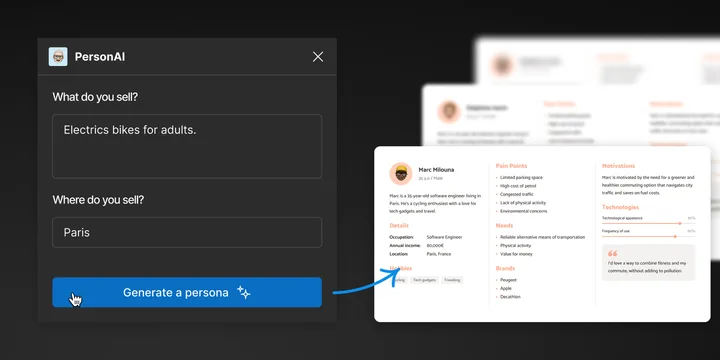Click the 'Technological appetence' label
Screen dimensions: 720x360
point(622,218)
